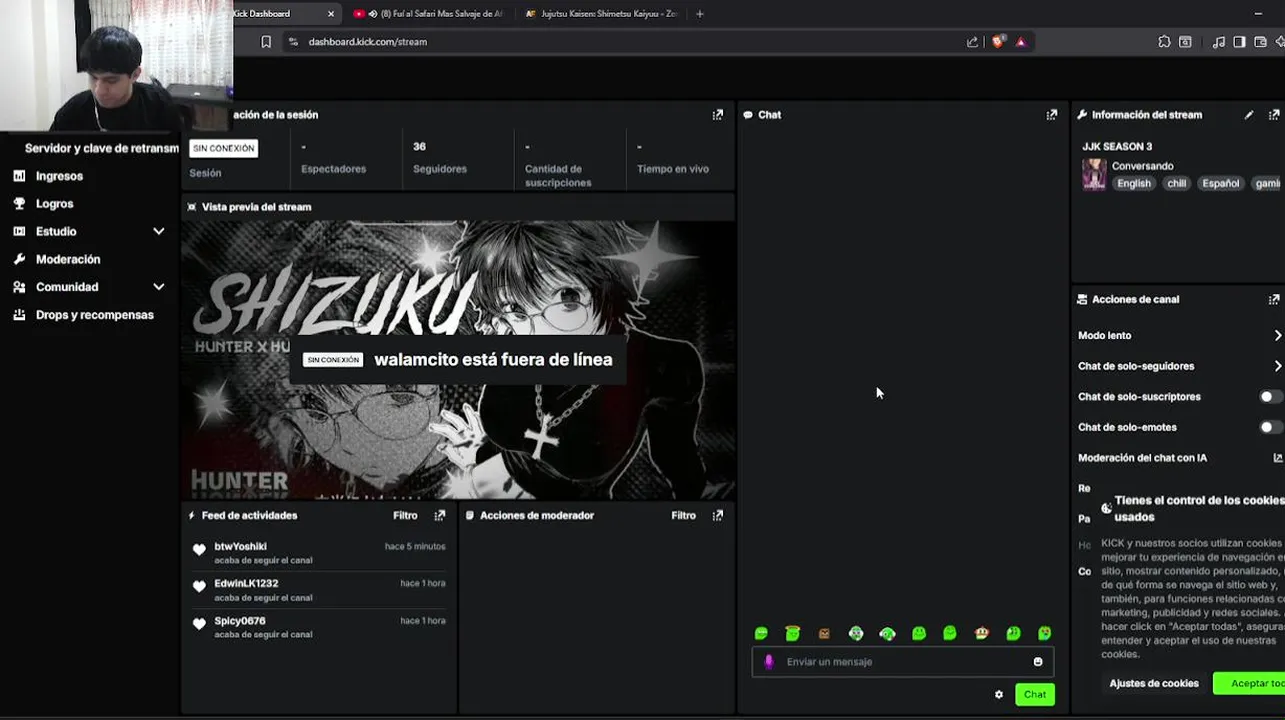Click the Conversando category thumbnail

[x=1094, y=174]
